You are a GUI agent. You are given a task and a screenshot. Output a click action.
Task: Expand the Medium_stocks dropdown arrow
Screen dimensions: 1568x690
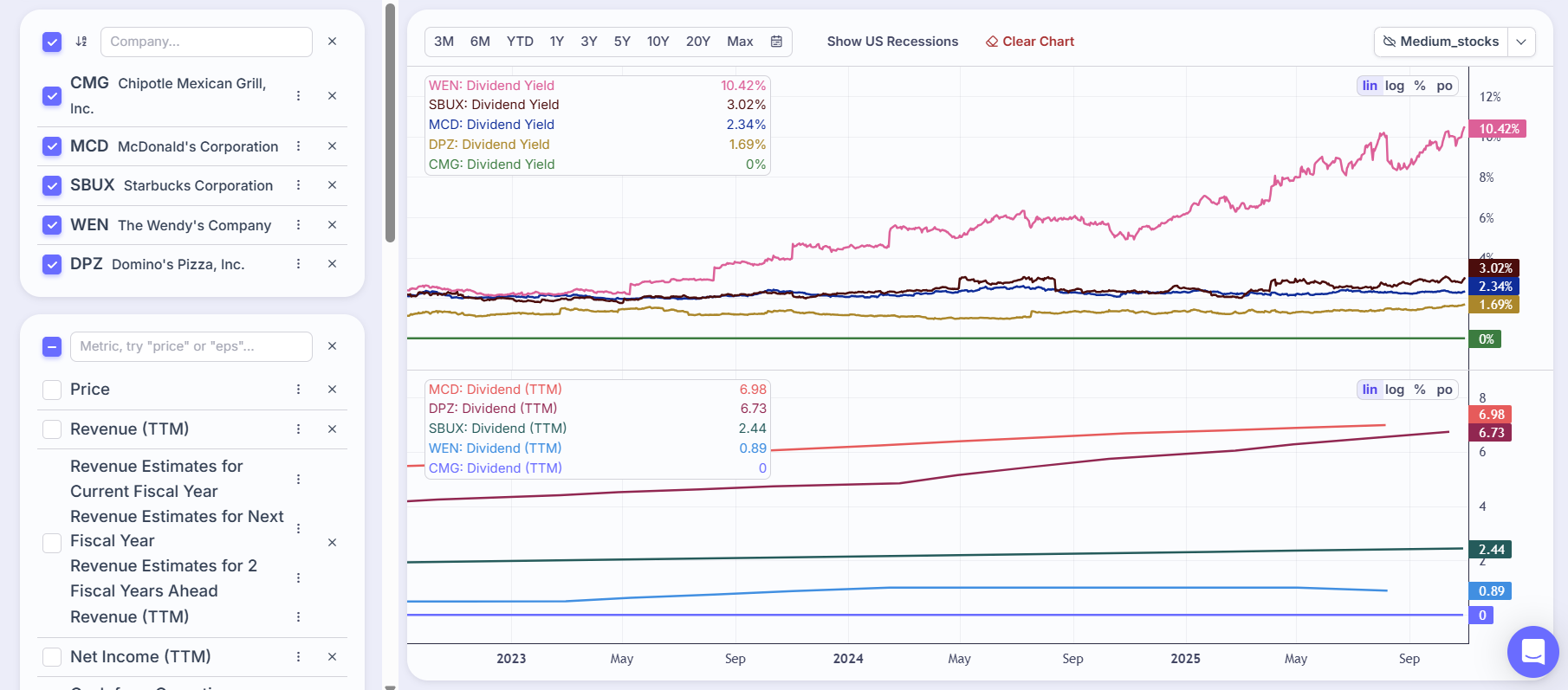[x=1521, y=42]
